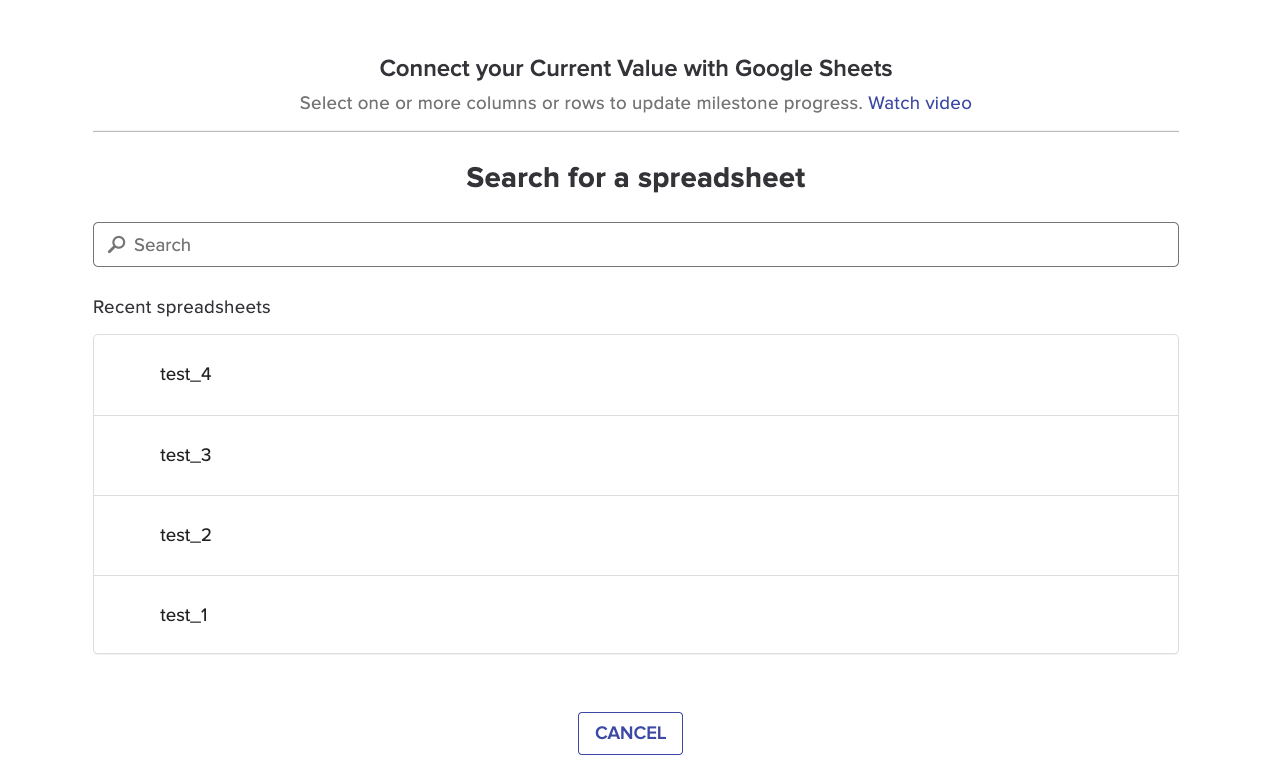Click the CANCEL button
This screenshot has height=782, width=1268.
point(630,733)
